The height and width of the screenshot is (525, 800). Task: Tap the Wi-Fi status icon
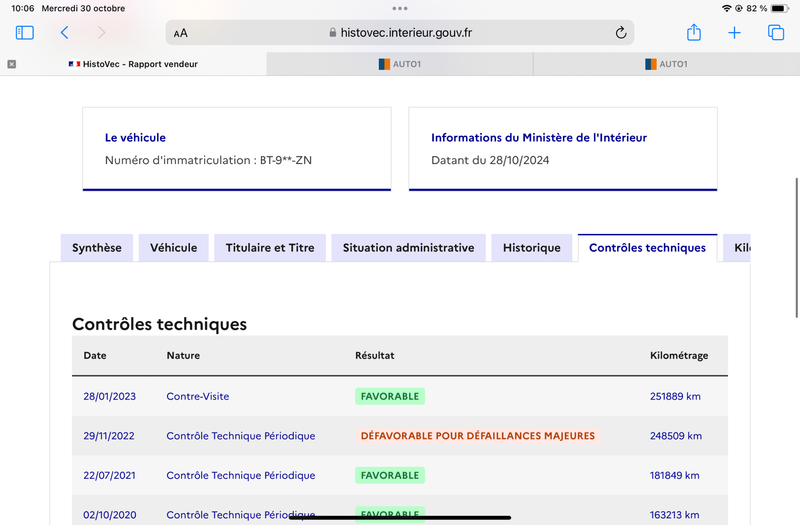pyautogui.click(x=727, y=8)
